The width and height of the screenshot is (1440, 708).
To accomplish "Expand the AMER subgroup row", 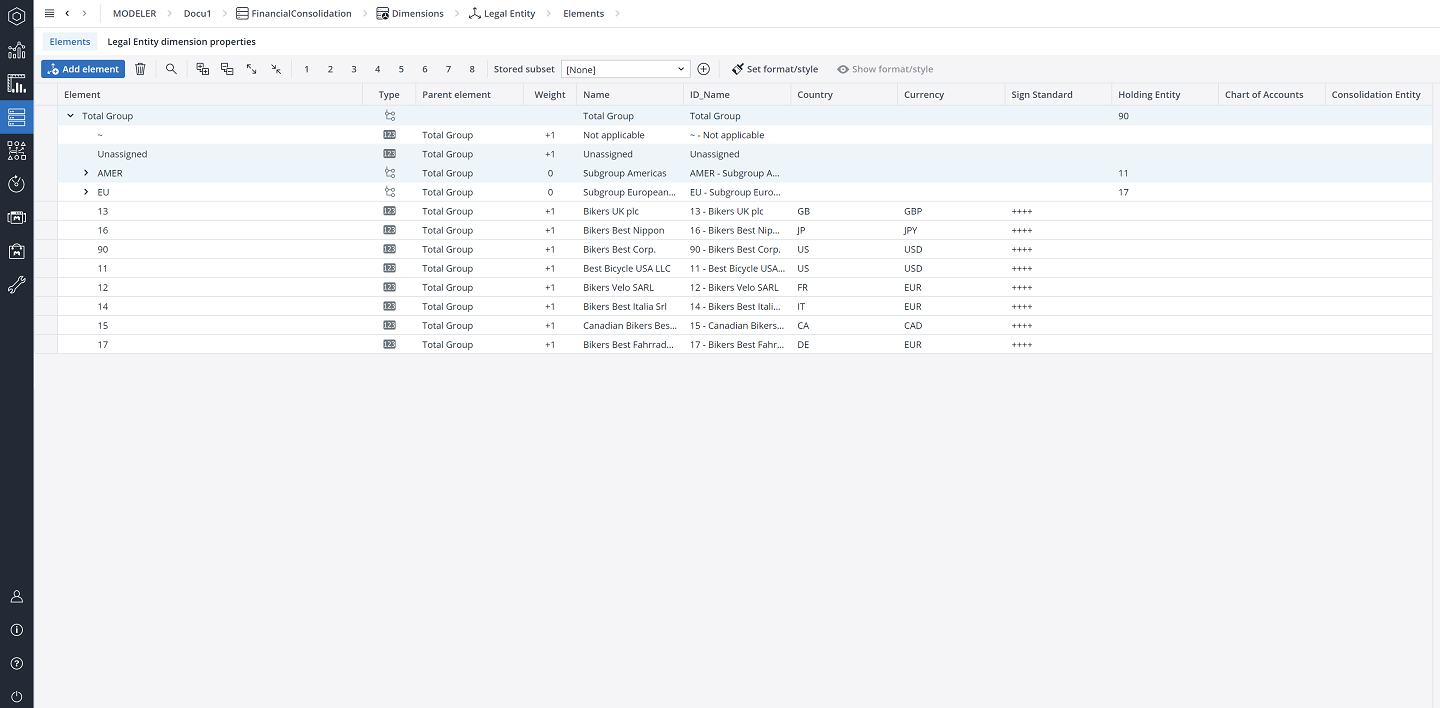I will tap(86, 173).
